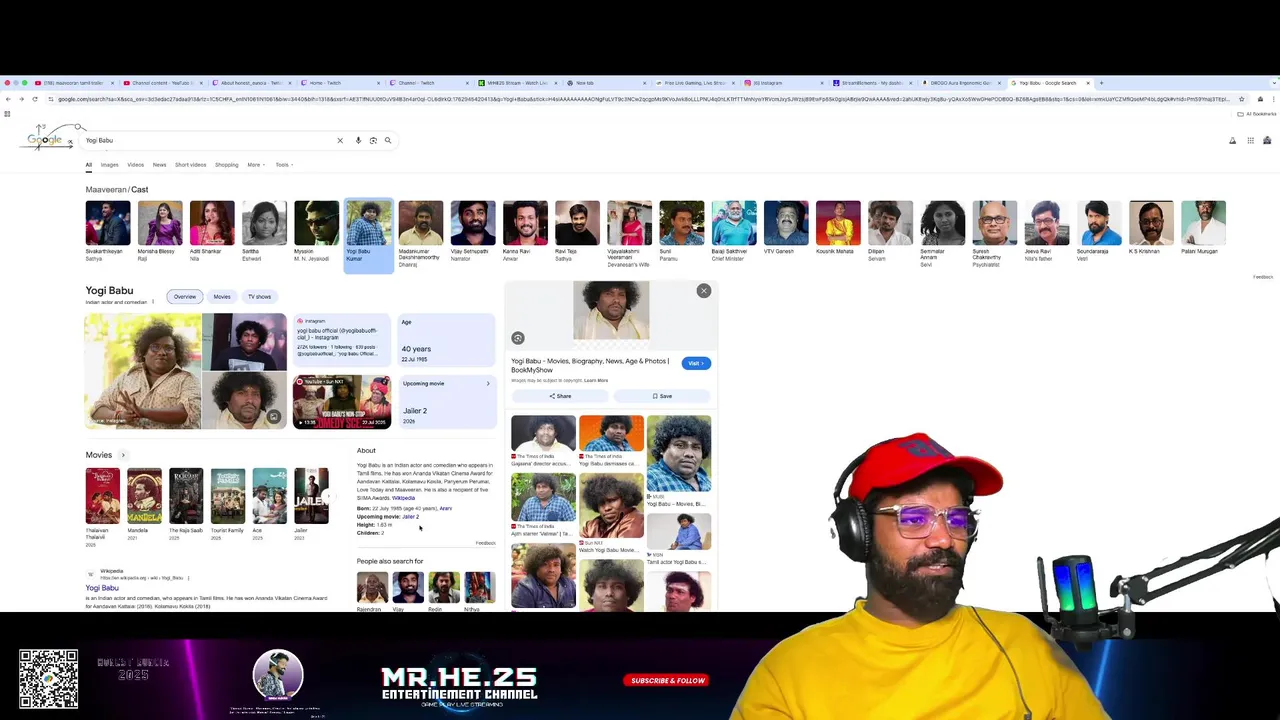The width and height of the screenshot is (1280, 720).
Task: Click the Visit button for BookMyShow
Action: pyautogui.click(x=696, y=363)
